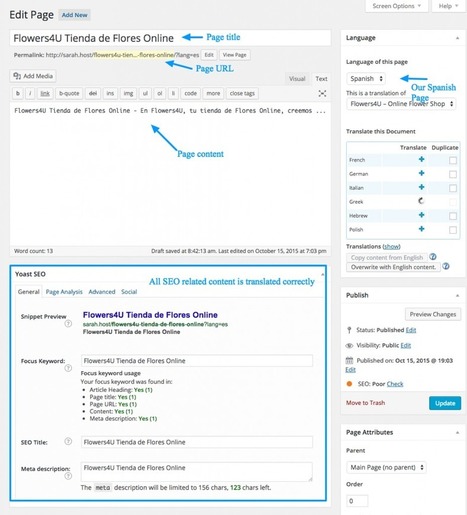Click the fullscreen editor icon
The width and height of the screenshot is (467, 515).
(322, 93)
